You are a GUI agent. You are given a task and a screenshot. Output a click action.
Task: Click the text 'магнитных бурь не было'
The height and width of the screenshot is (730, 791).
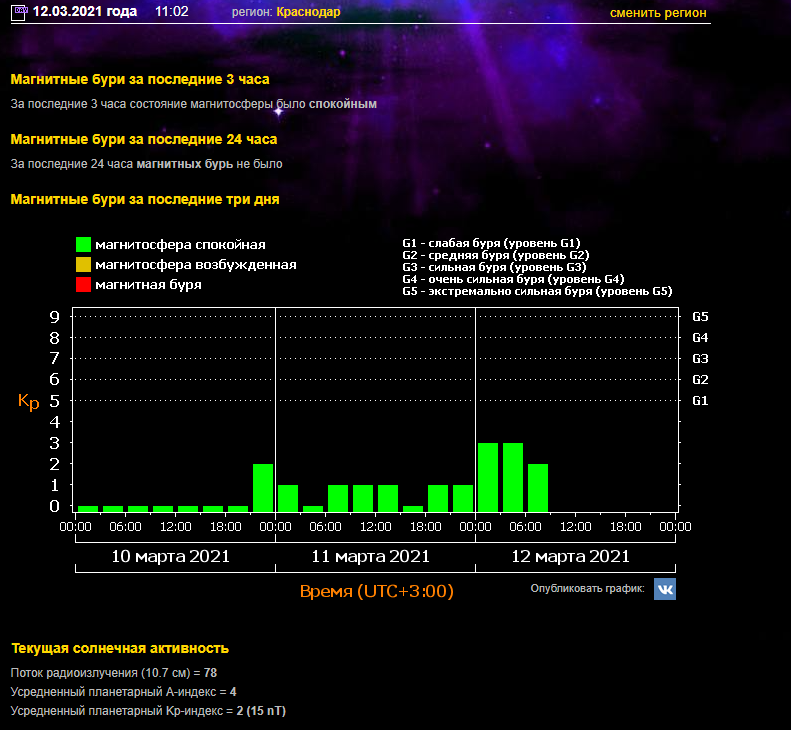click(x=209, y=164)
